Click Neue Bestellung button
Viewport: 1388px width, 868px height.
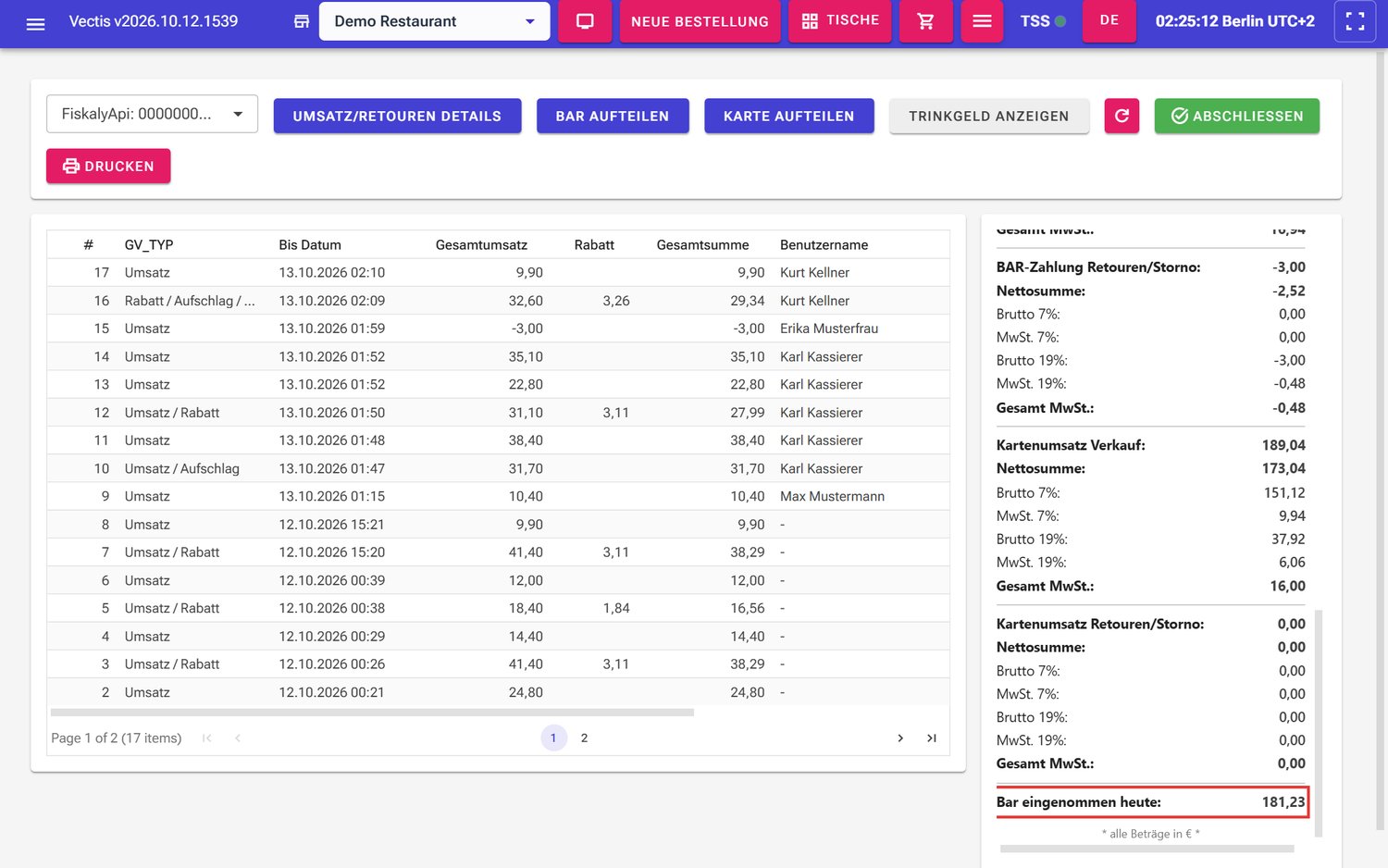[700, 21]
